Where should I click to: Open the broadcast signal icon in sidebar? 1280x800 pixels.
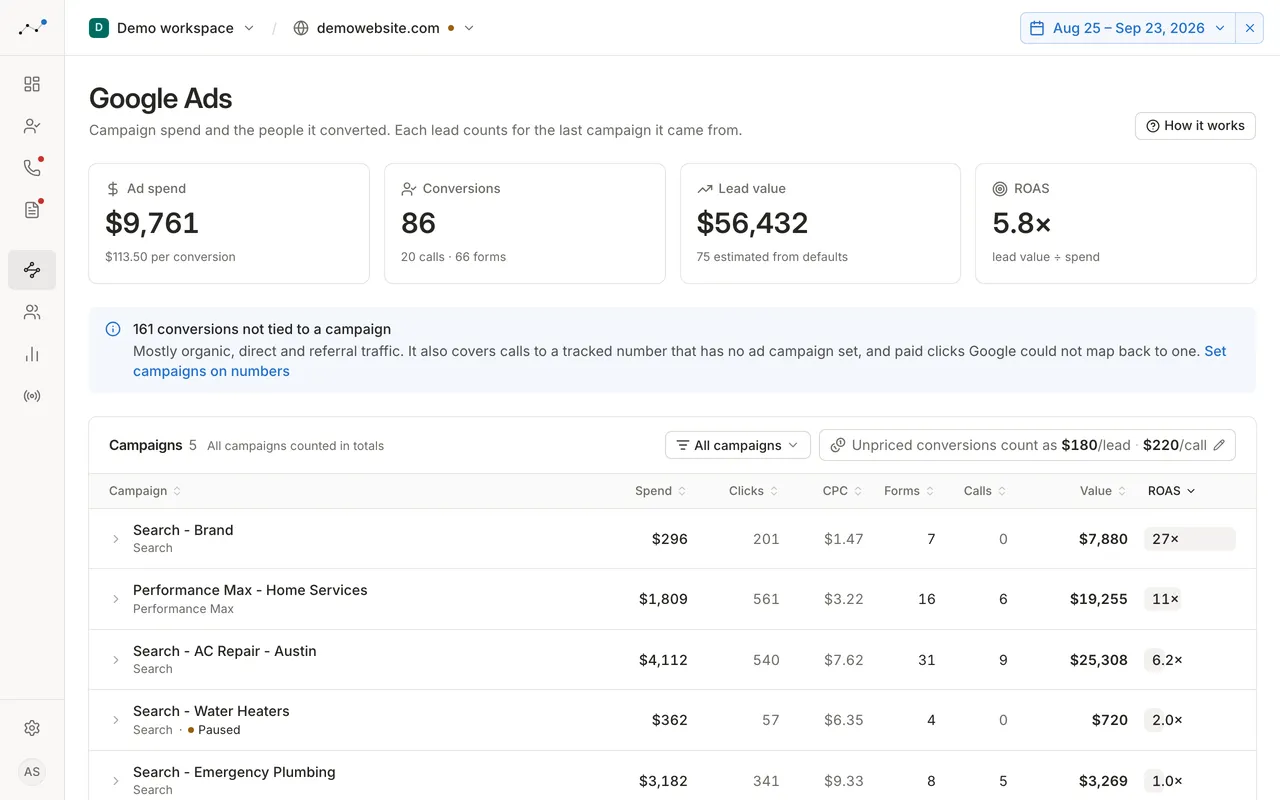[32, 396]
